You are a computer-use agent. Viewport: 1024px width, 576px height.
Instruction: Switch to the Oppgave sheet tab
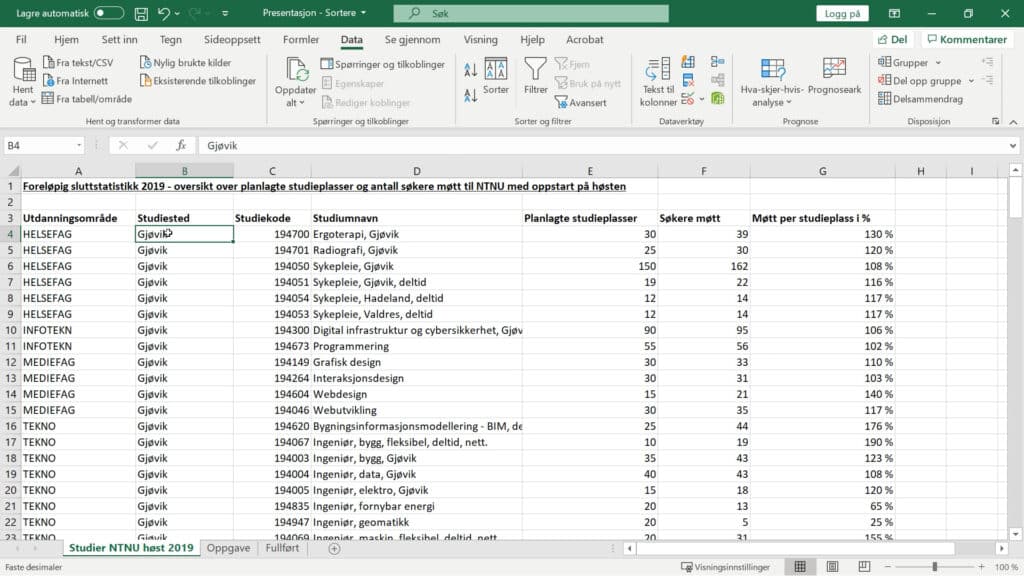pyautogui.click(x=229, y=549)
